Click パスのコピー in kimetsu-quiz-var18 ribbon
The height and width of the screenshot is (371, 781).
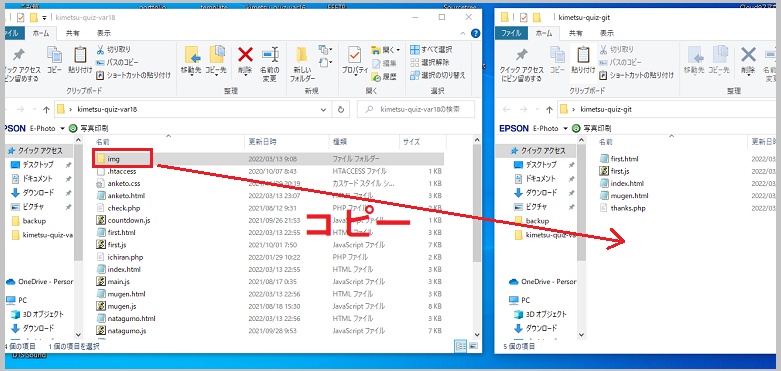pos(118,62)
